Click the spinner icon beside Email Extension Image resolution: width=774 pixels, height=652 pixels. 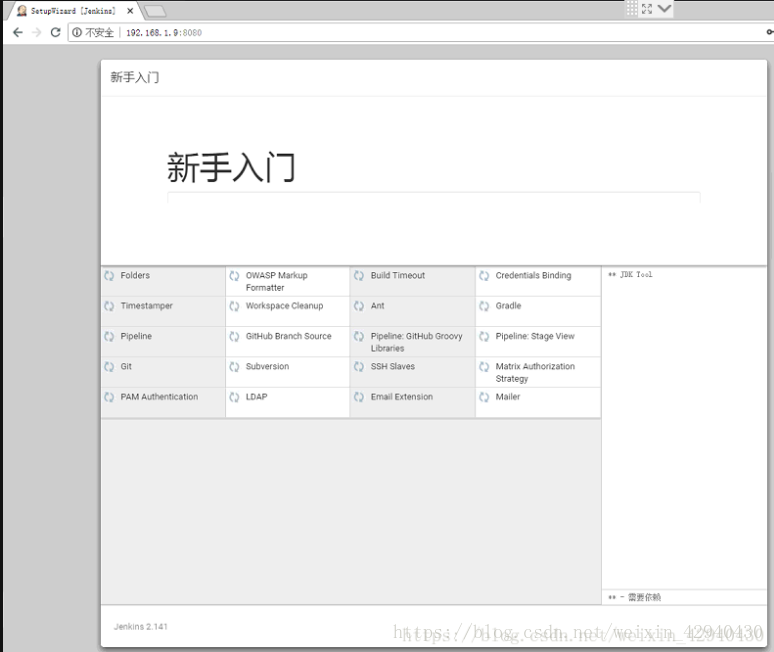359,397
